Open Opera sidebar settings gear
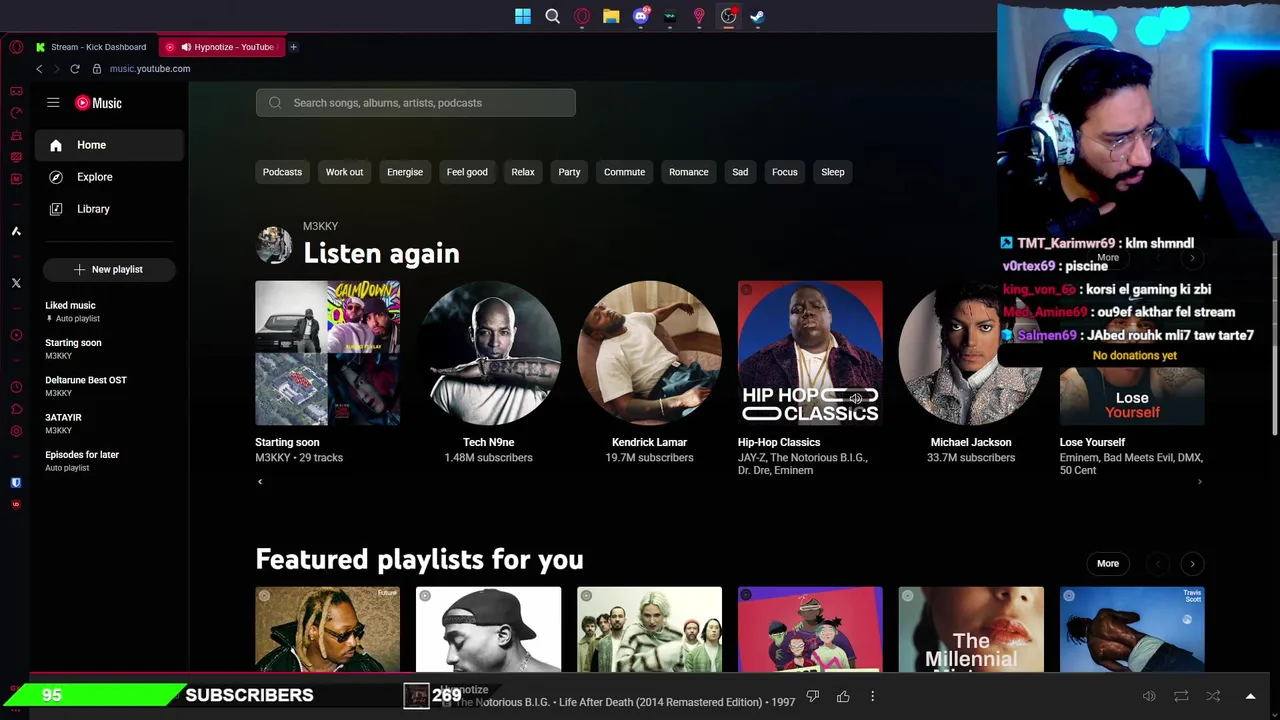1280x720 pixels. pyautogui.click(x=16, y=431)
